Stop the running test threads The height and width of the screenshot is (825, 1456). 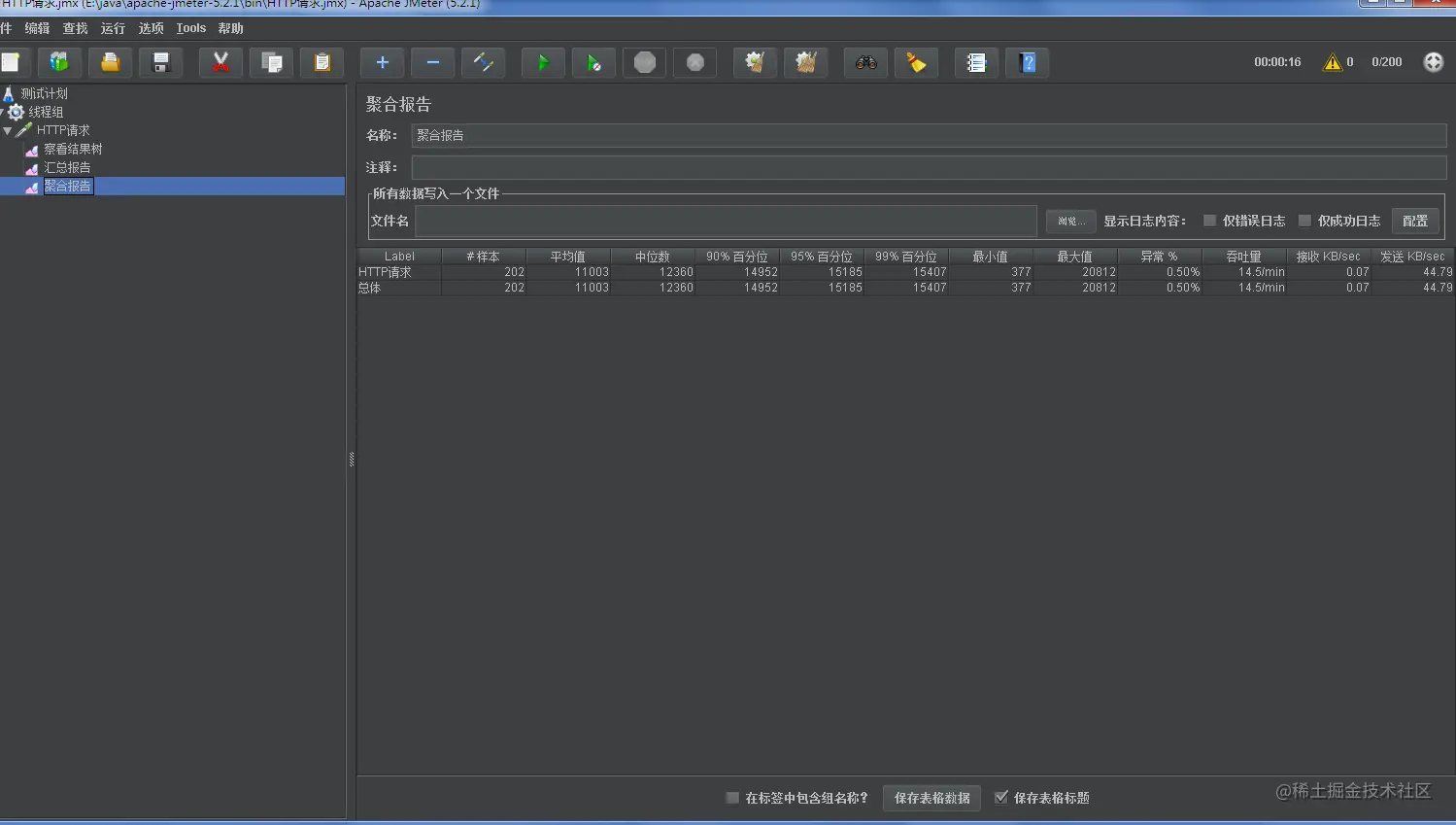[x=644, y=62]
